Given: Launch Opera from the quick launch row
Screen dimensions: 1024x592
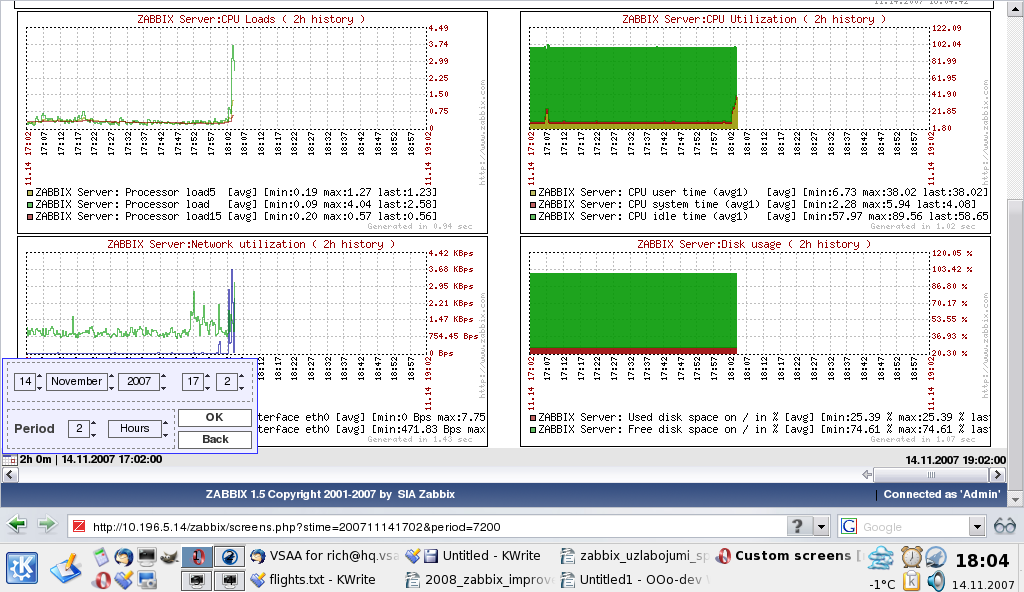Looking at the screenshot, I should pos(101,580).
